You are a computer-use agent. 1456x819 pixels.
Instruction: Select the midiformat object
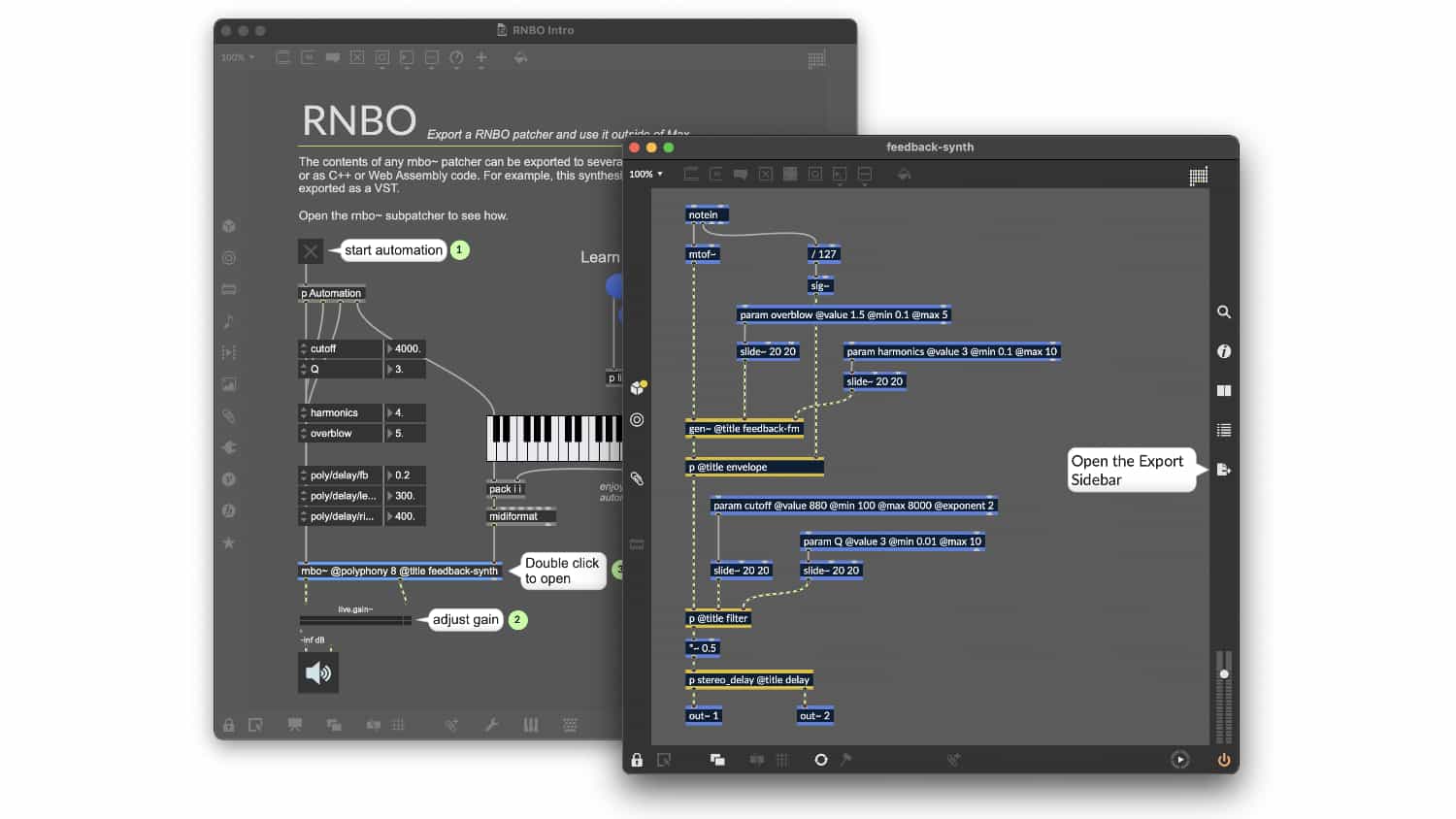521,516
